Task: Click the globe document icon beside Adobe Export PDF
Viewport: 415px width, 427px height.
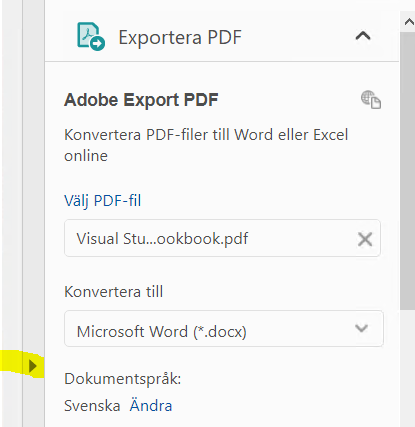Action: pos(371,99)
